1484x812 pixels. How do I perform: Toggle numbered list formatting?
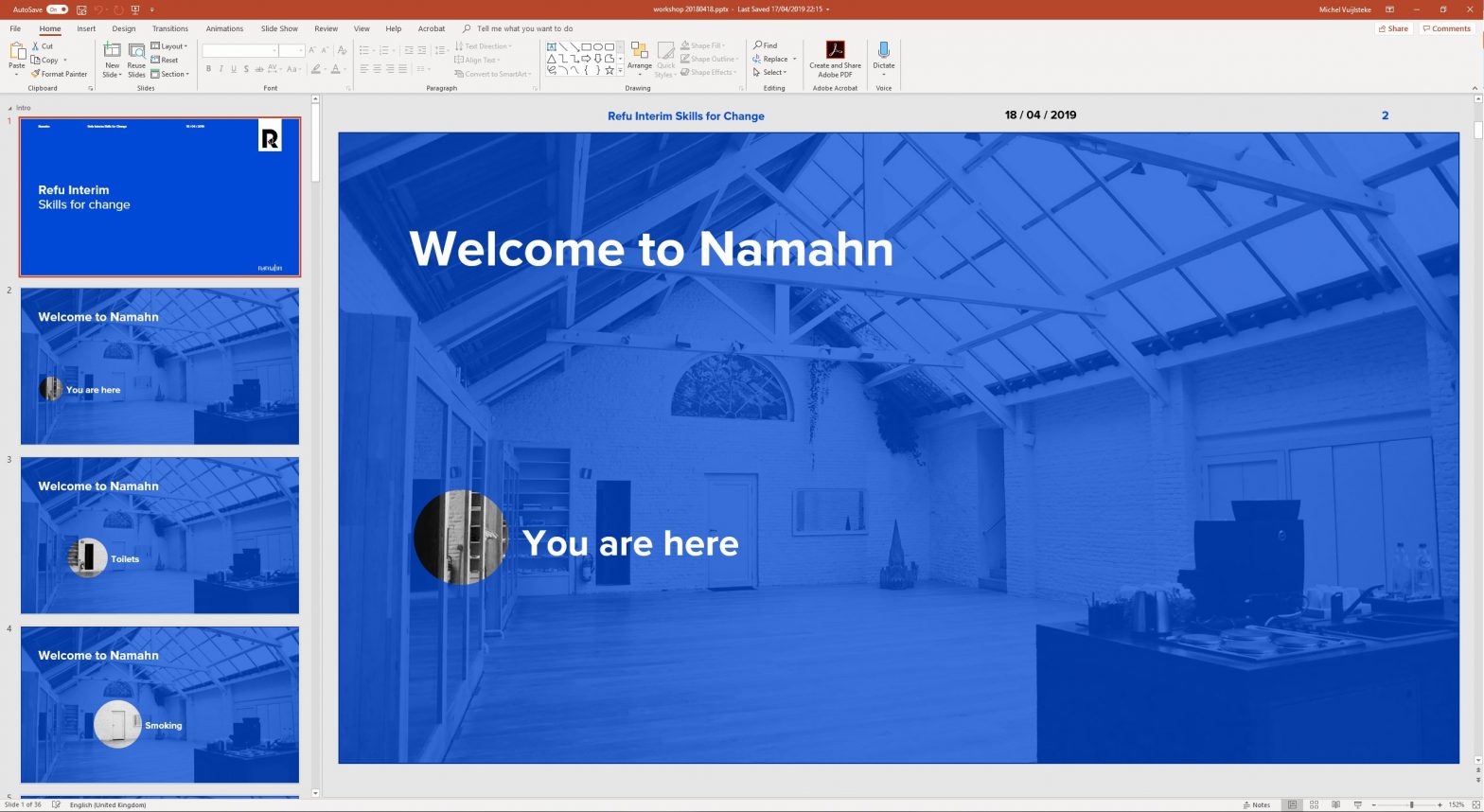coord(383,50)
